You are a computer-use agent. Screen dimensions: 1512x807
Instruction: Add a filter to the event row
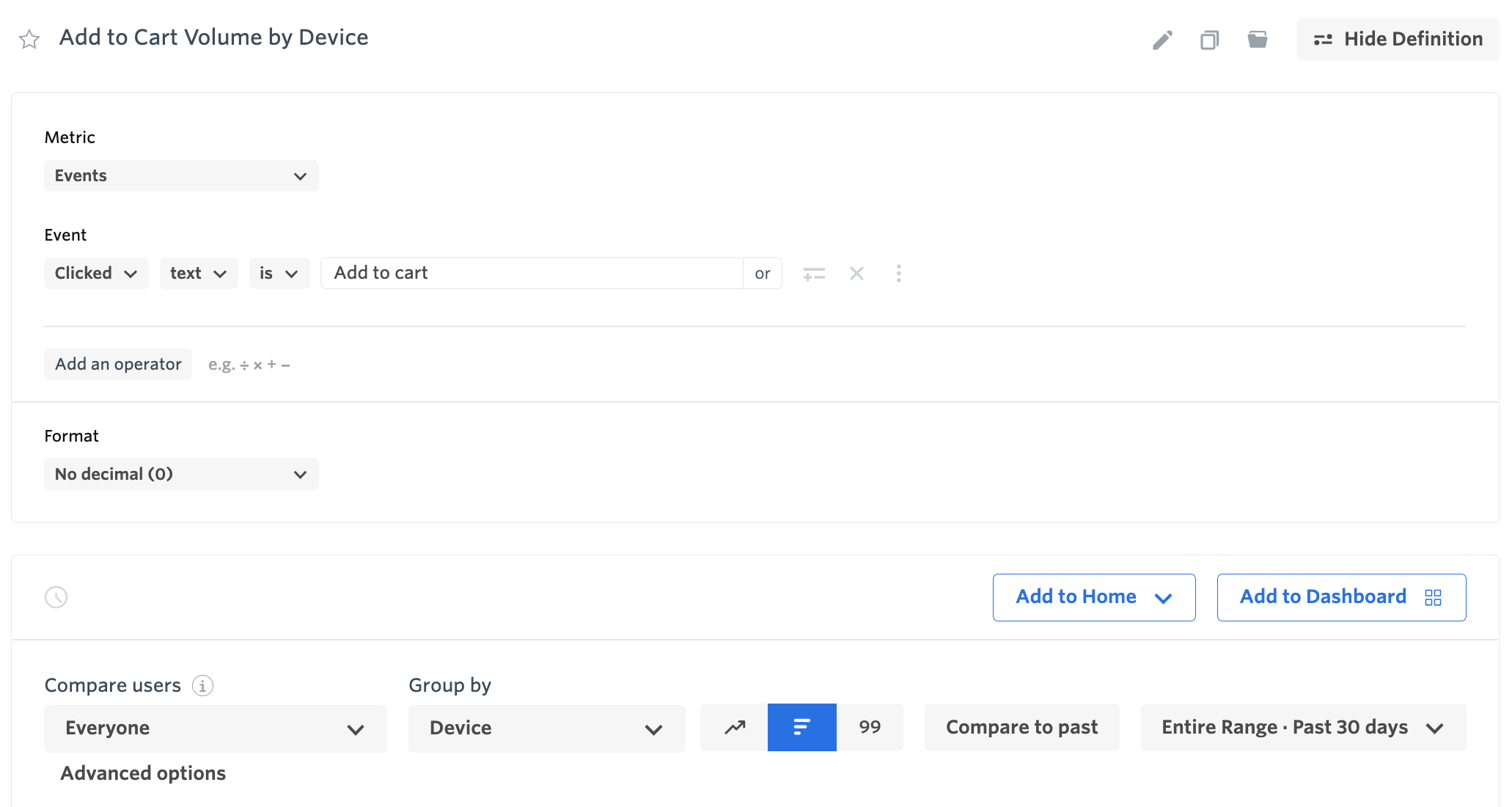point(814,274)
